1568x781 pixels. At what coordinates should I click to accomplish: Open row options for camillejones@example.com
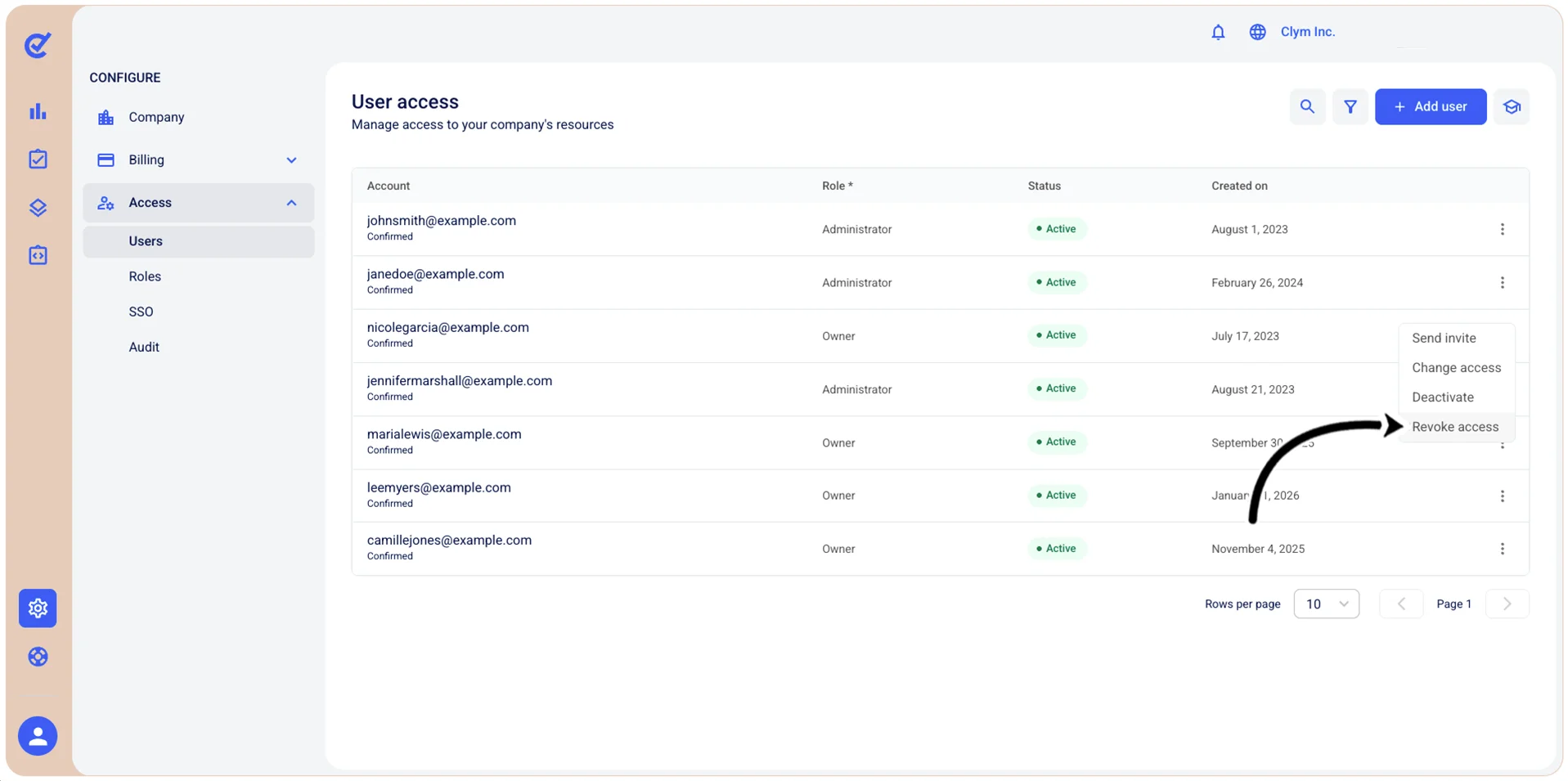point(1502,549)
